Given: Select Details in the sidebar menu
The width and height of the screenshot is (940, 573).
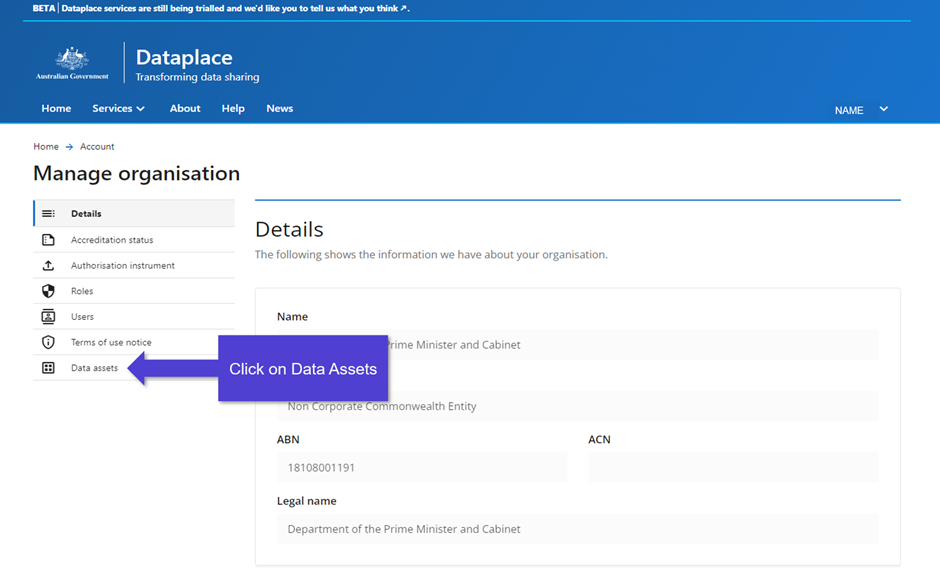Looking at the screenshot, I should [134, 213].
